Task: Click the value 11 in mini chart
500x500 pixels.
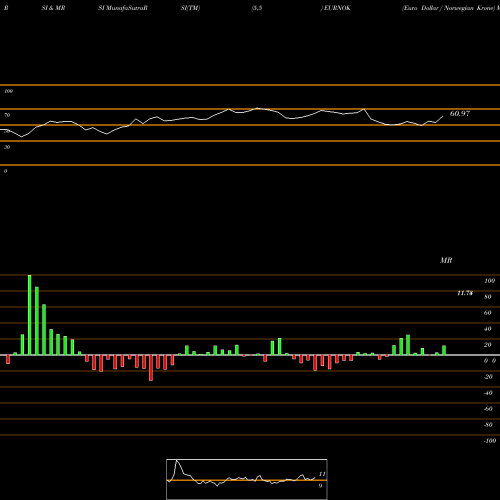Action: [322, 474]
